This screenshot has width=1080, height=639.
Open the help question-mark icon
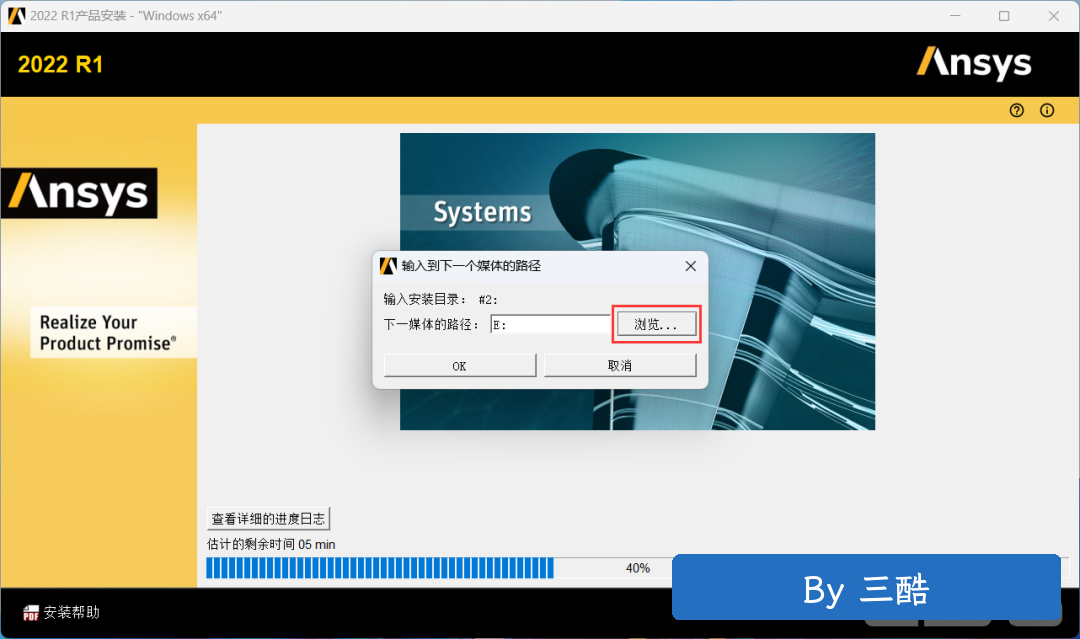coord(1017,110)
